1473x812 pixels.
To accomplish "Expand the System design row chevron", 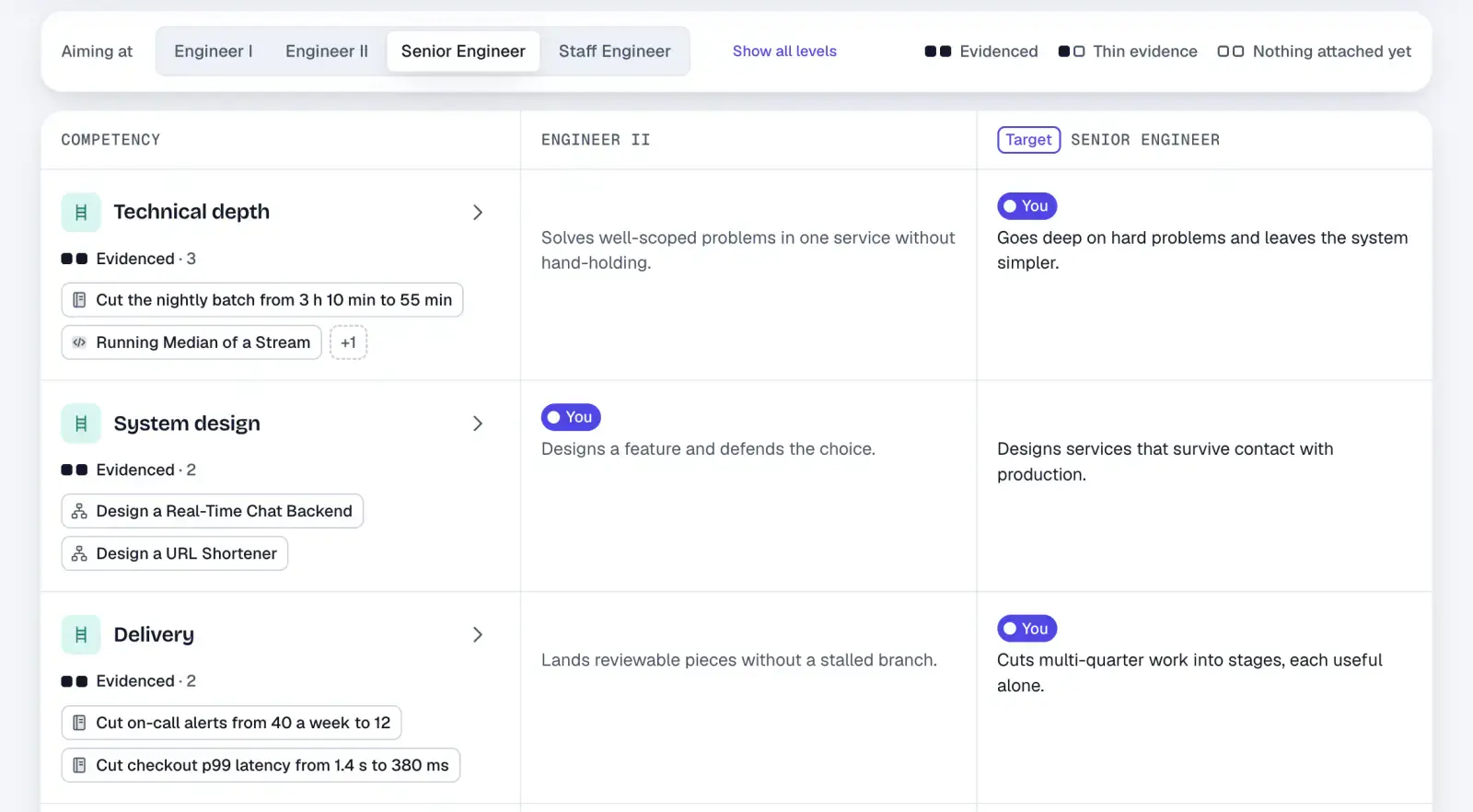I will (478, 423).
